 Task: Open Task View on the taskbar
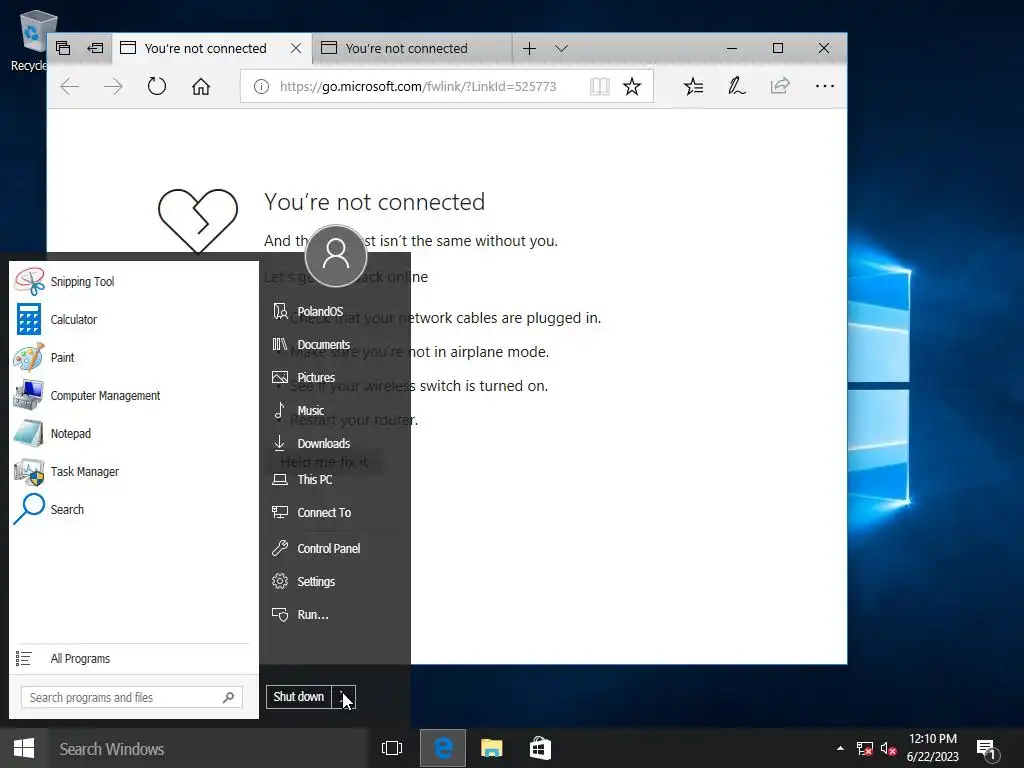(392, 748)
